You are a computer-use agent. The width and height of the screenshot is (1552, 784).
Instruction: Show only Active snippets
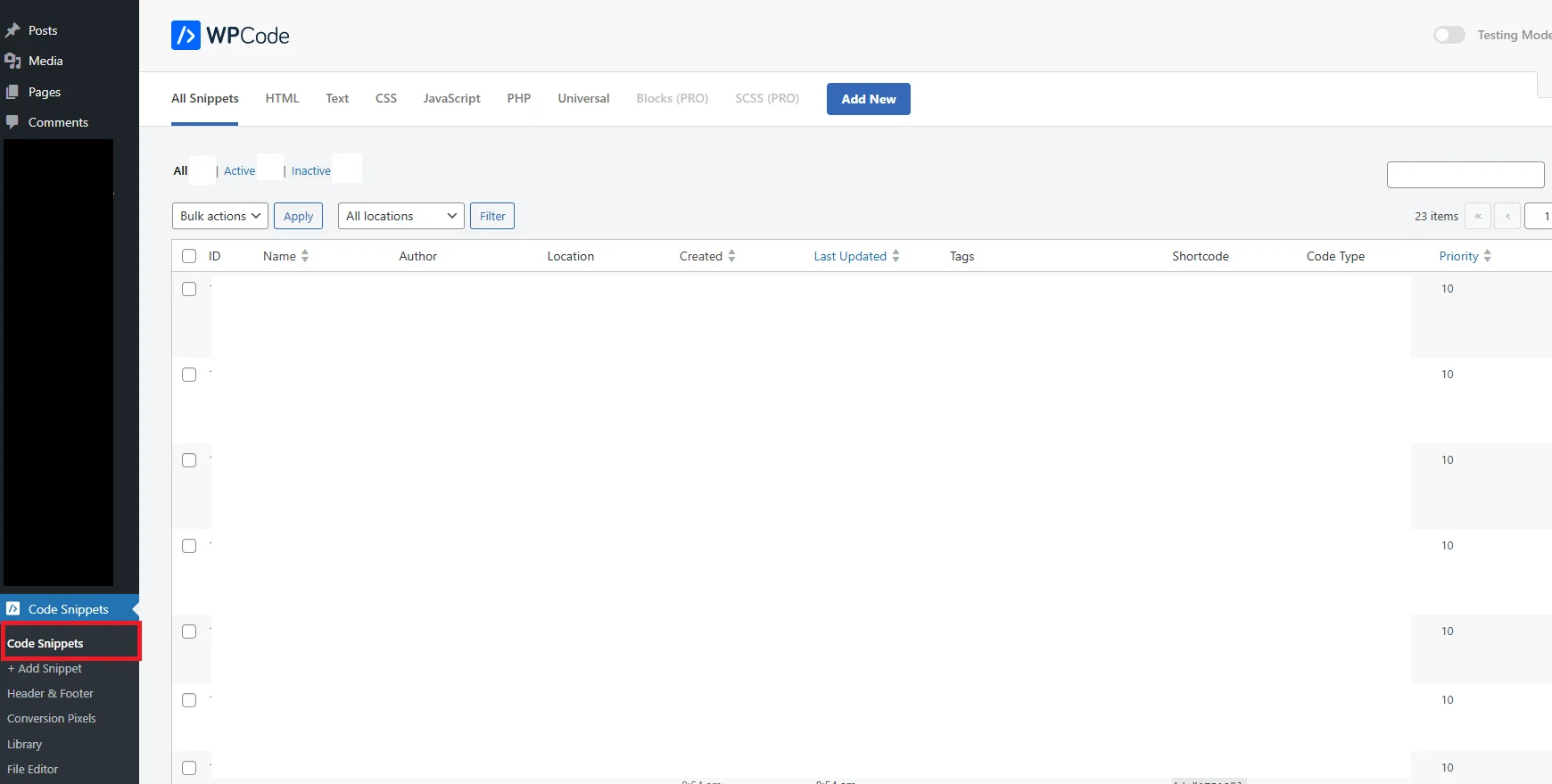click(x=239, y=170)
